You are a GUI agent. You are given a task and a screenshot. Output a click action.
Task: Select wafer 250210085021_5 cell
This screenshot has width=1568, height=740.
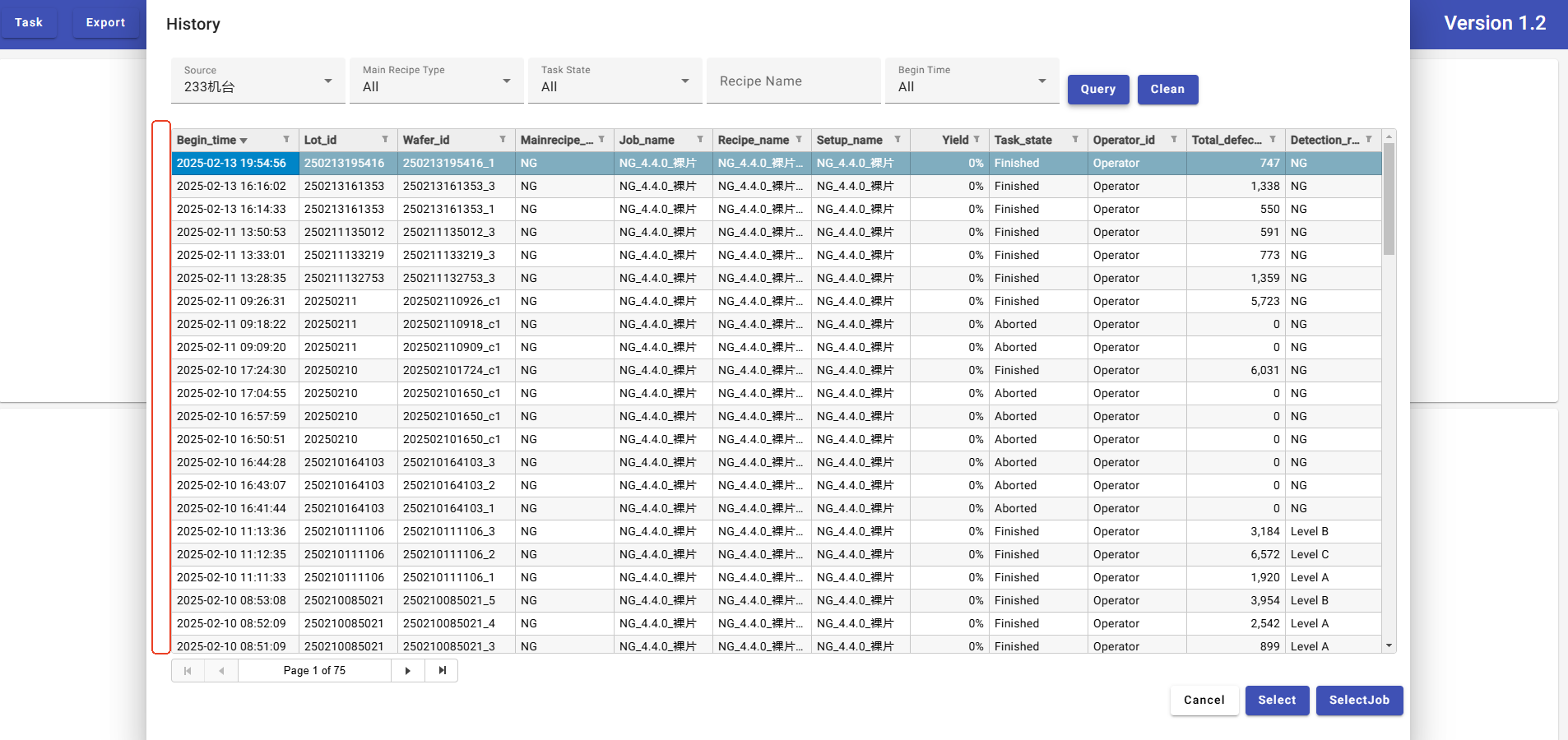click(457, 600)
